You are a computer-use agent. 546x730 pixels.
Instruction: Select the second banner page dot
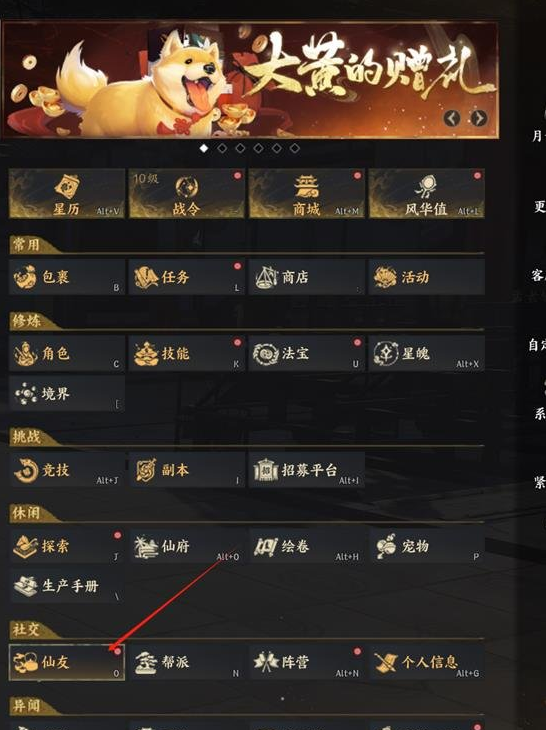coord(222,148)
